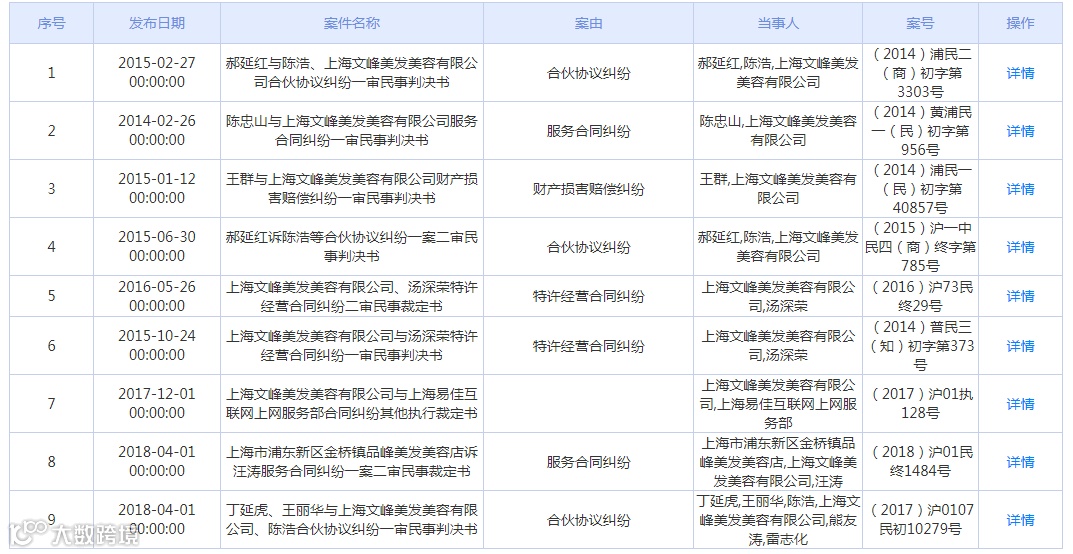Click serial number 1 cell
This screenshot has height=554, width=1073.
tap(51, 72)
